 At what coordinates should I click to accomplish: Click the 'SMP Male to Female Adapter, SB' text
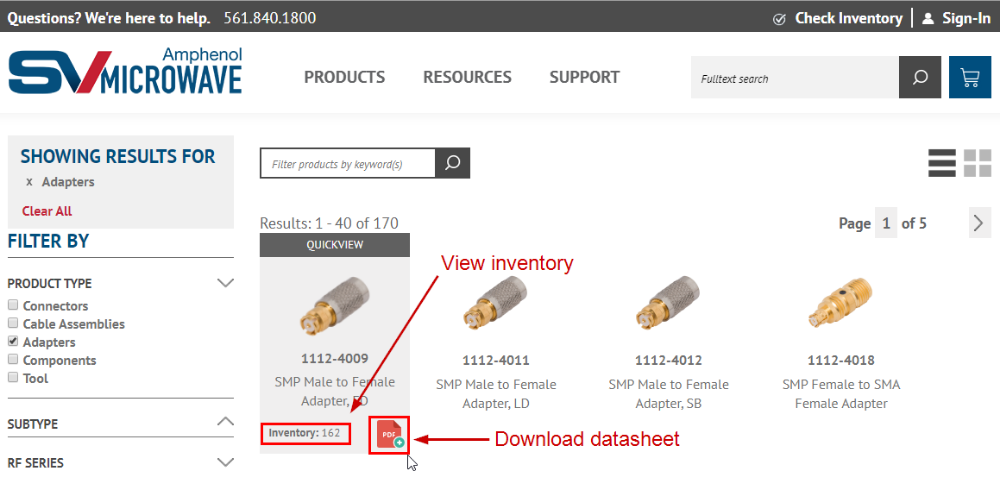(x=668, y=394)
